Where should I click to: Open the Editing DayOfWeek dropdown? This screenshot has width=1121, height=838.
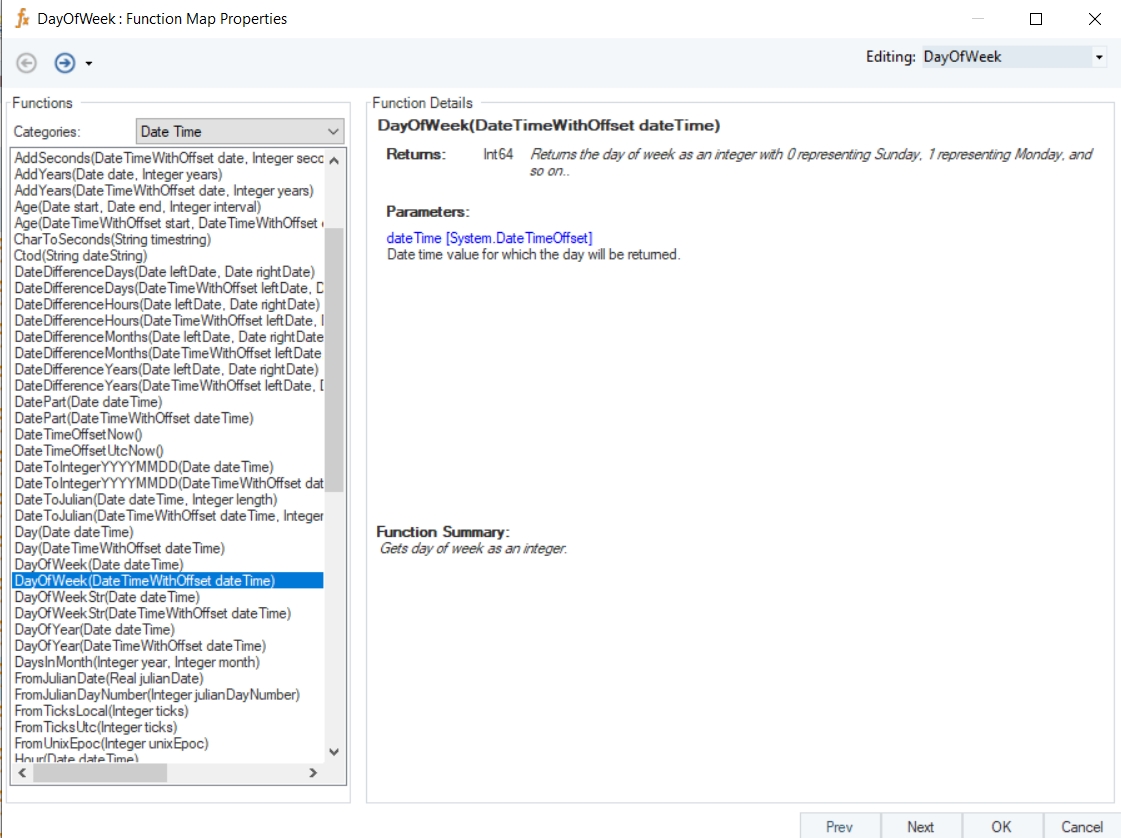(1099, 58)
